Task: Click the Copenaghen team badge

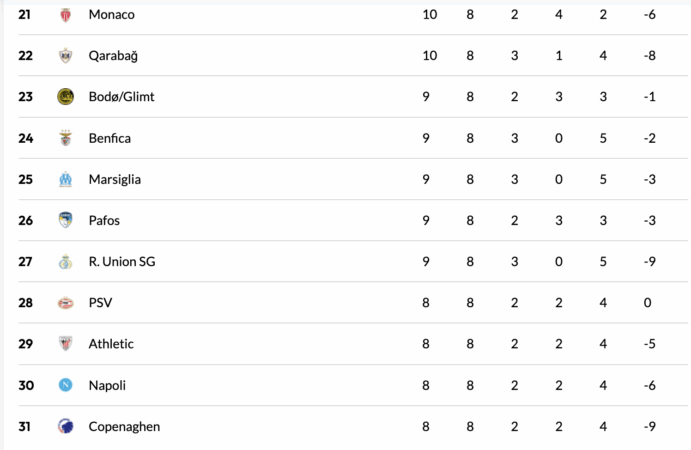Action: point(66,426)
